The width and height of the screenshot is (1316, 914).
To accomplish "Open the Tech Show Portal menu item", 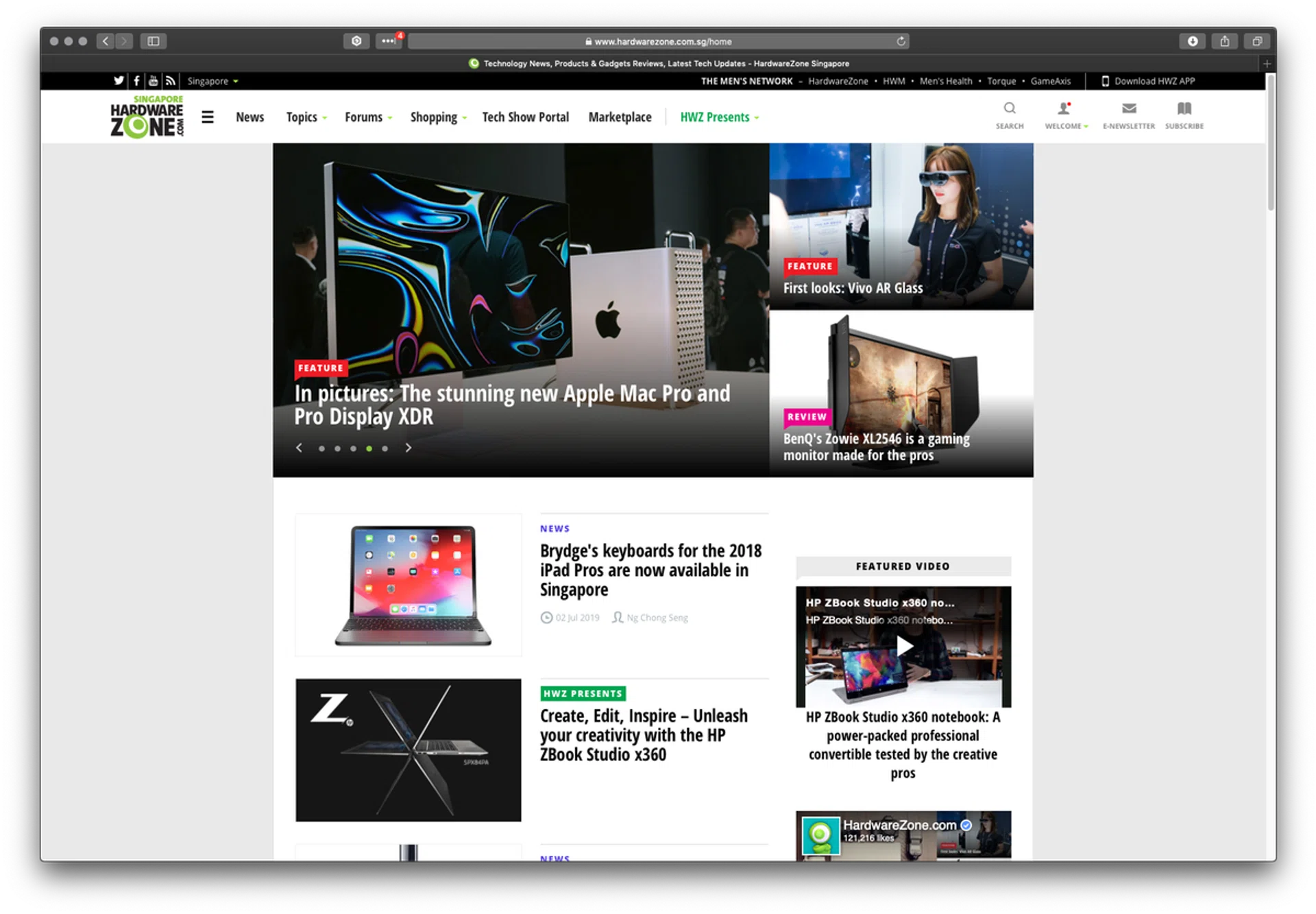I will point(525,117).
